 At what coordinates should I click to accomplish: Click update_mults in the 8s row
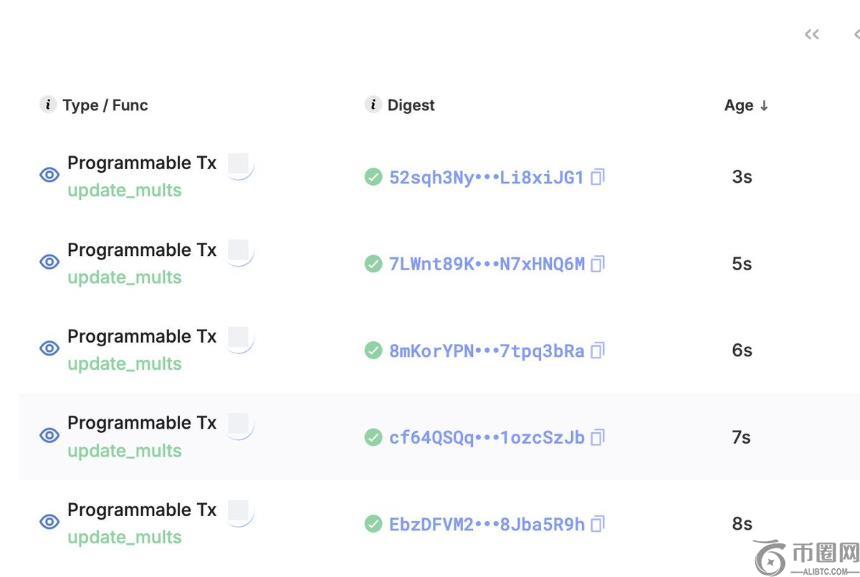coord(124,537)
